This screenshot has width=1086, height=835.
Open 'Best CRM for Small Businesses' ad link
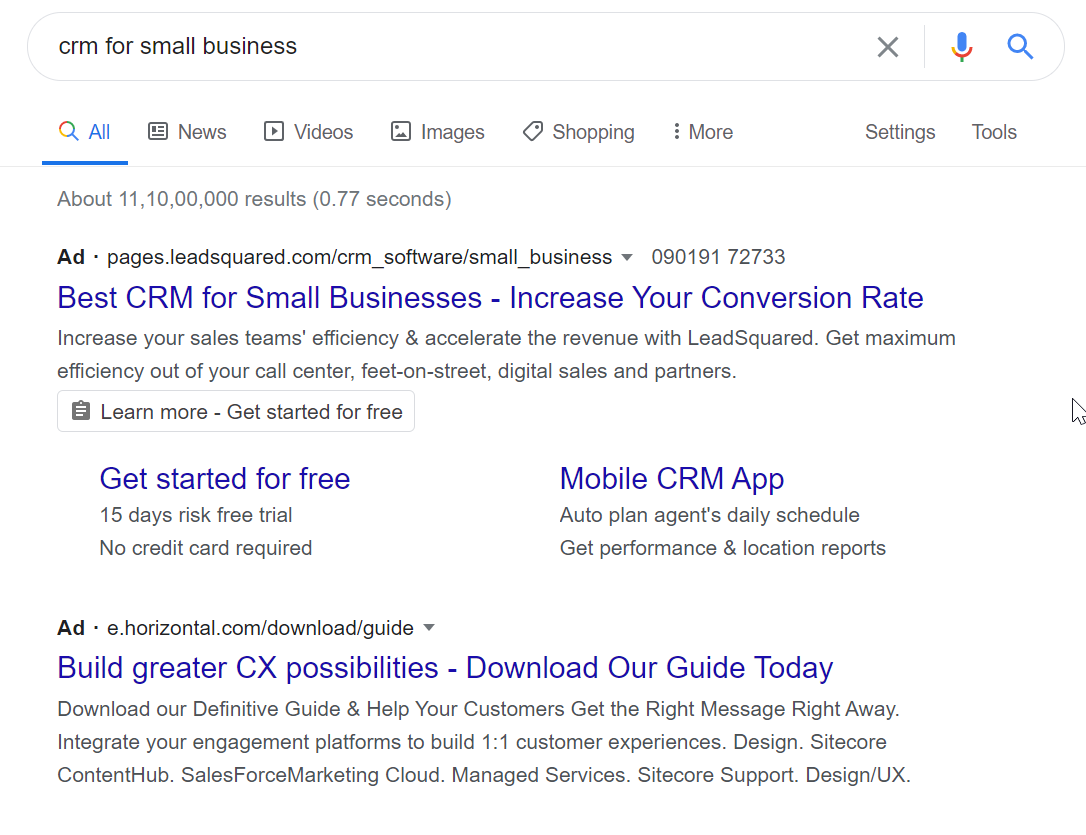tap(490, 298)
